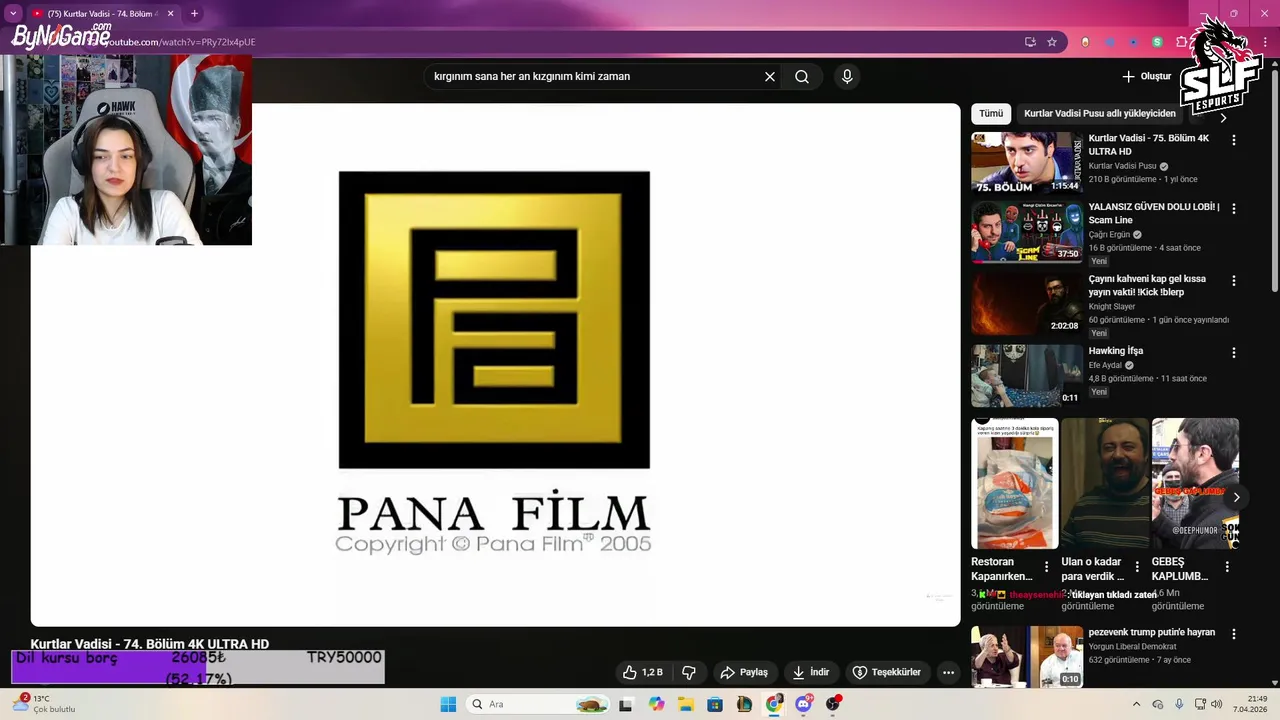Open the Extensions puzzle icon

(1181, 42)
